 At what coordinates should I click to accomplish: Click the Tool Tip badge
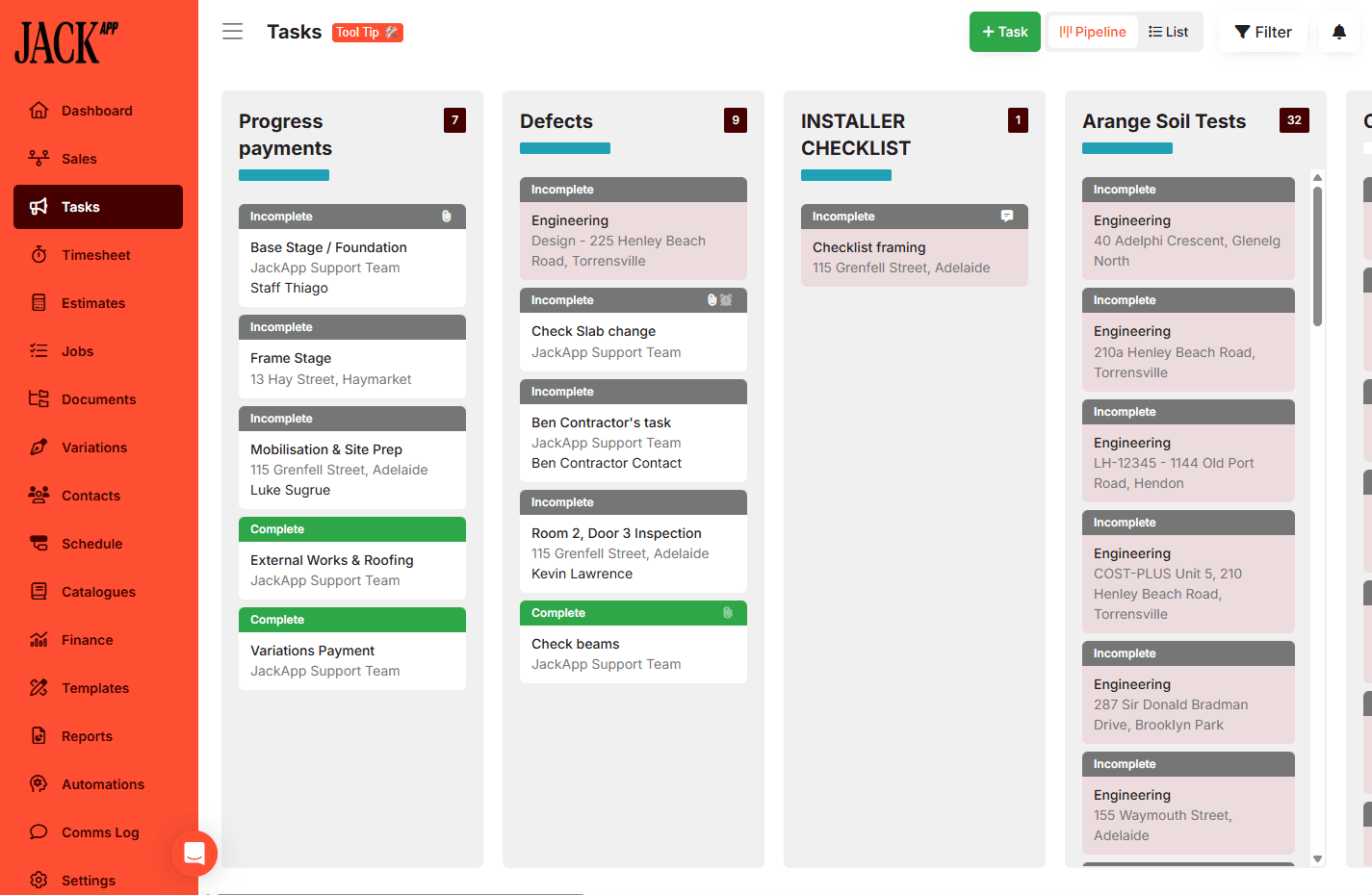coord(367,33)
